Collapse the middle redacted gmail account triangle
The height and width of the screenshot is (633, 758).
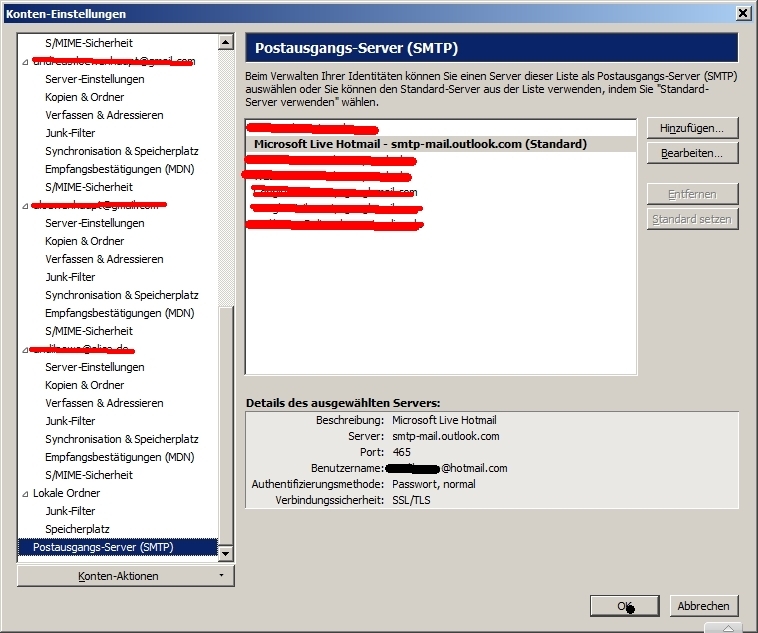point(25,206)
